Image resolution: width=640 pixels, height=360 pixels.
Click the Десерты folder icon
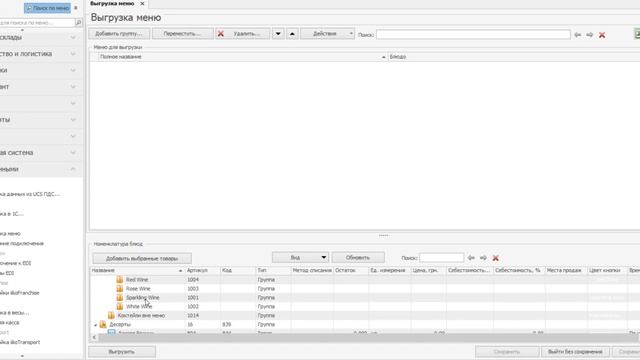coord(103,324)
